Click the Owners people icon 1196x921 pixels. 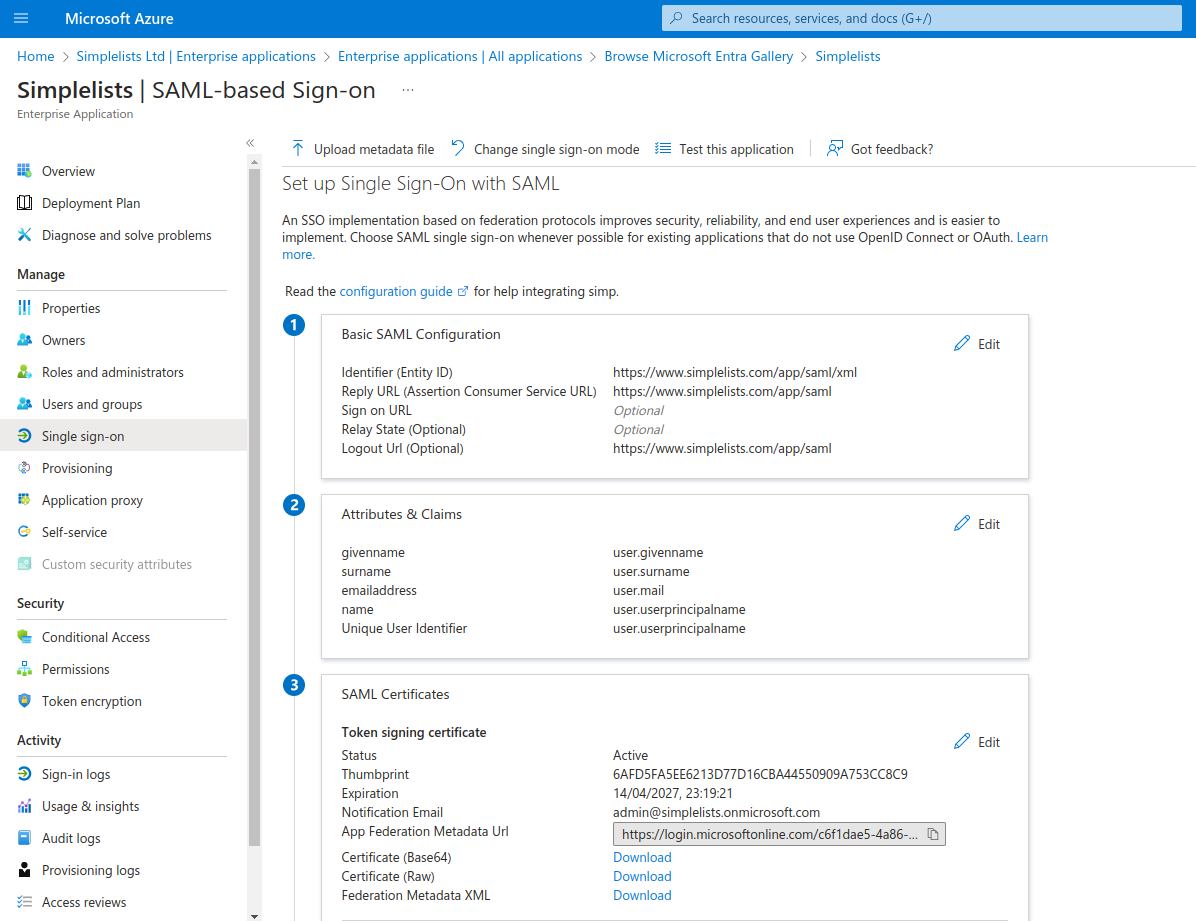coord(24,340)
